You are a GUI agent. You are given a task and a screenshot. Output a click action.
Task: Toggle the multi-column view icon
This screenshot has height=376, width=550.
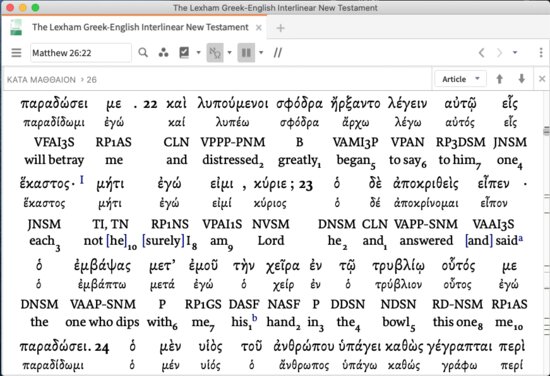(246, 53)
